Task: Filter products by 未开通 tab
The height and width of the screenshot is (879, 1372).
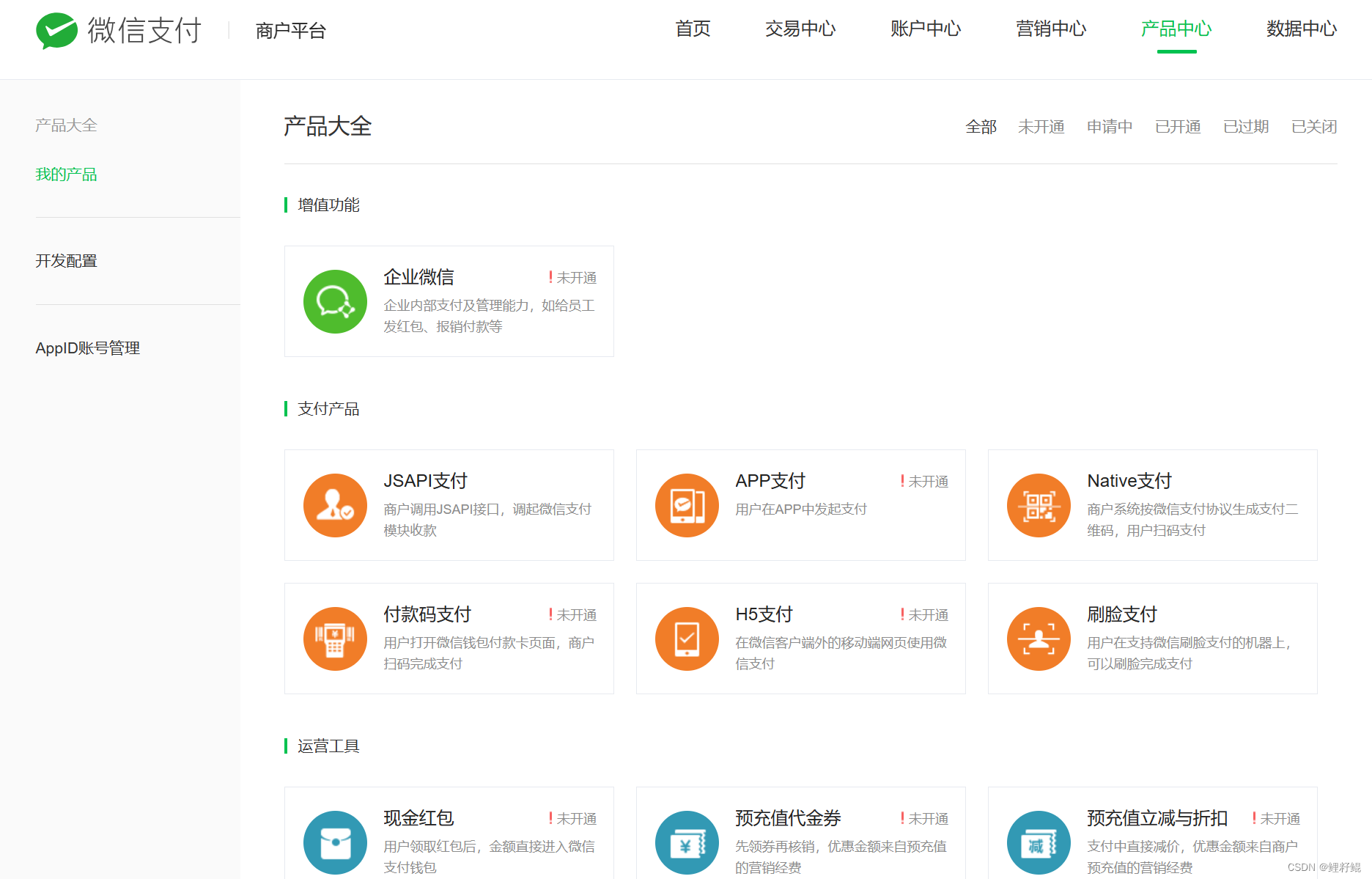Action: 1041,127
